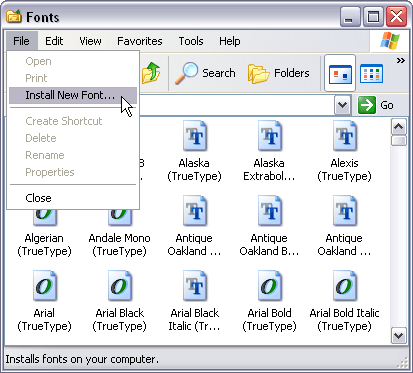Open the Tools menu
Image resolution: width=413 pixels, height=373 pixels.
point(191,41)
